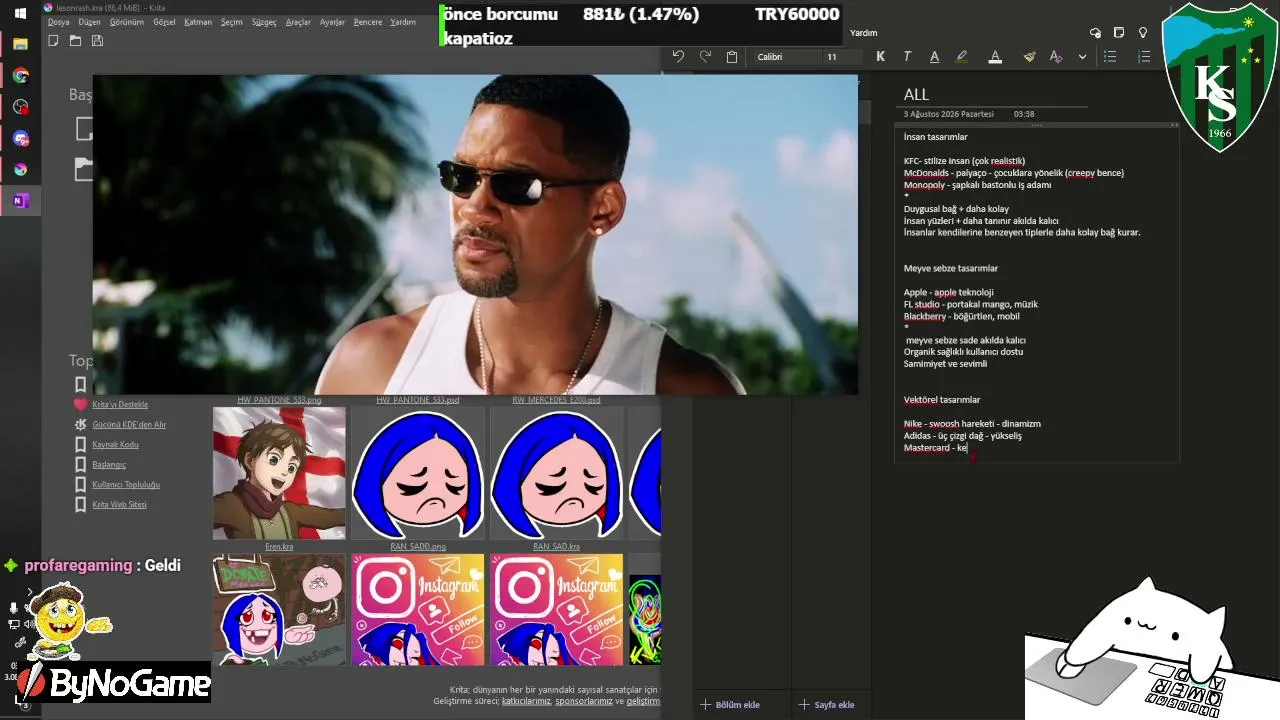The image size is (1280, 720).
Task: Insert a numbered list in OneNote
Action: (1144, 57)
